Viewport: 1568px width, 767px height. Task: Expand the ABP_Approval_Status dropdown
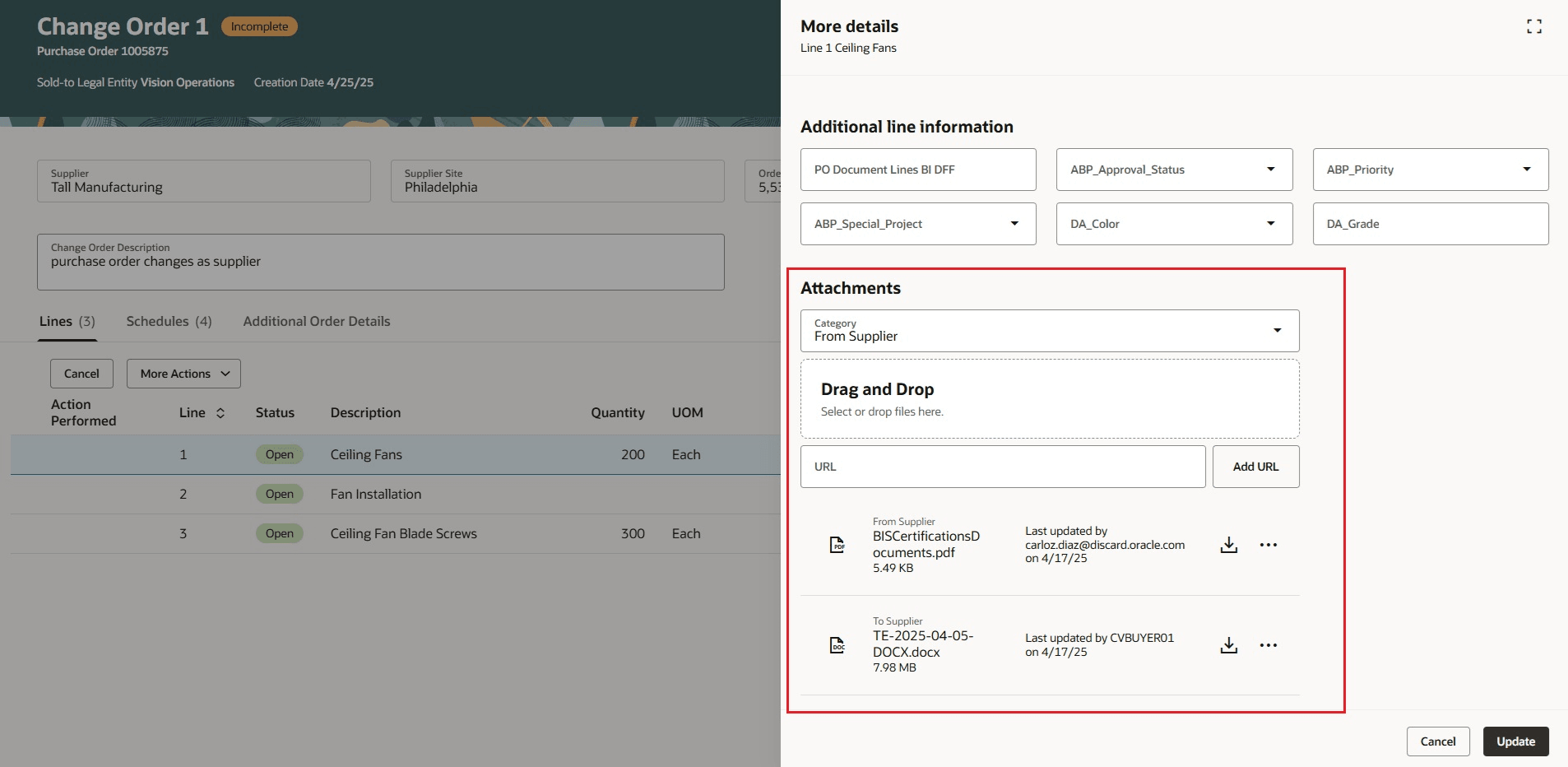[1269, 169]
